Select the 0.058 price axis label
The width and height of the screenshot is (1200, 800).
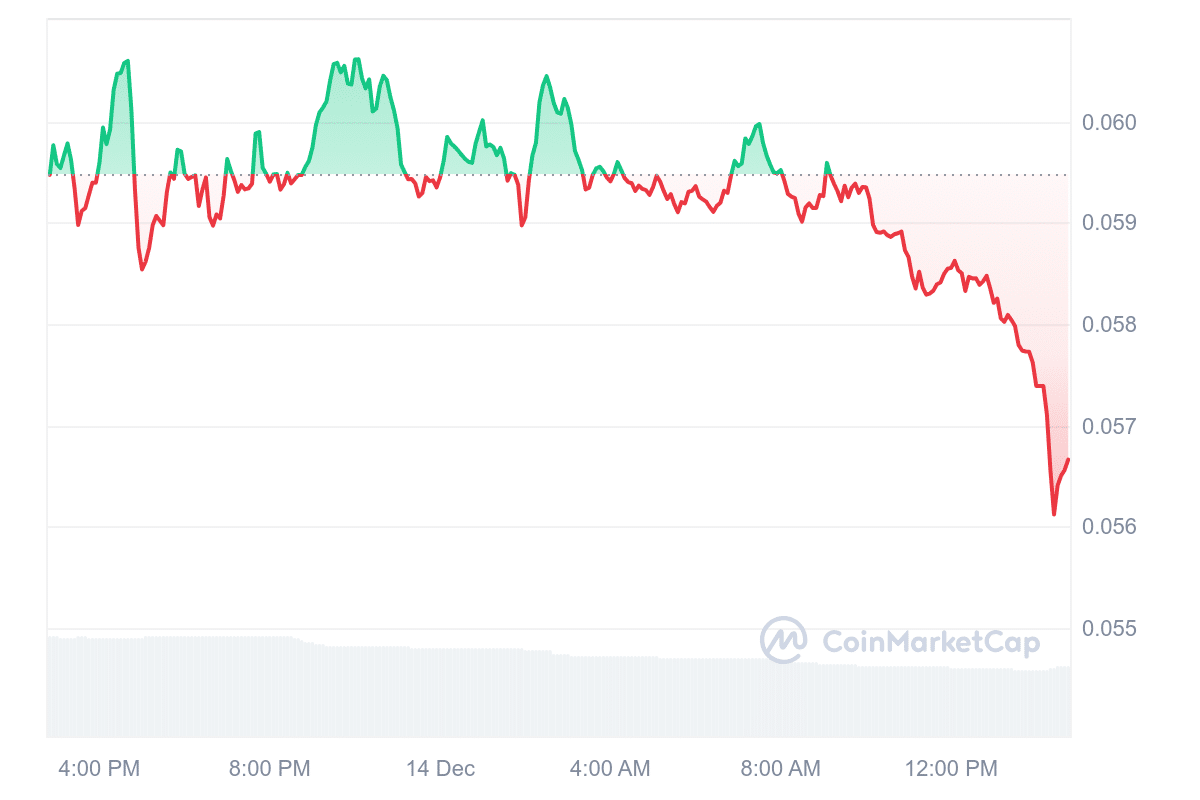click(1109, 325)
